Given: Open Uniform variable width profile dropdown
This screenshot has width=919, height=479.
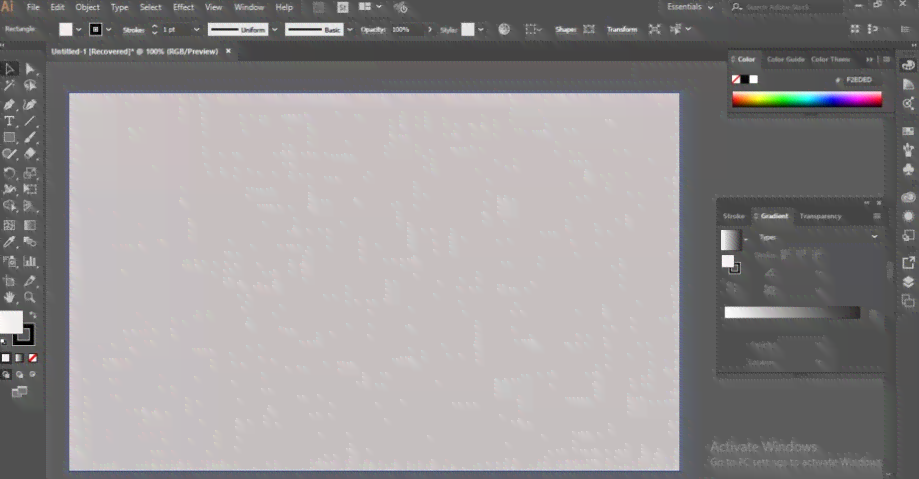Looking at the screenshot, I should pos(274,30).
